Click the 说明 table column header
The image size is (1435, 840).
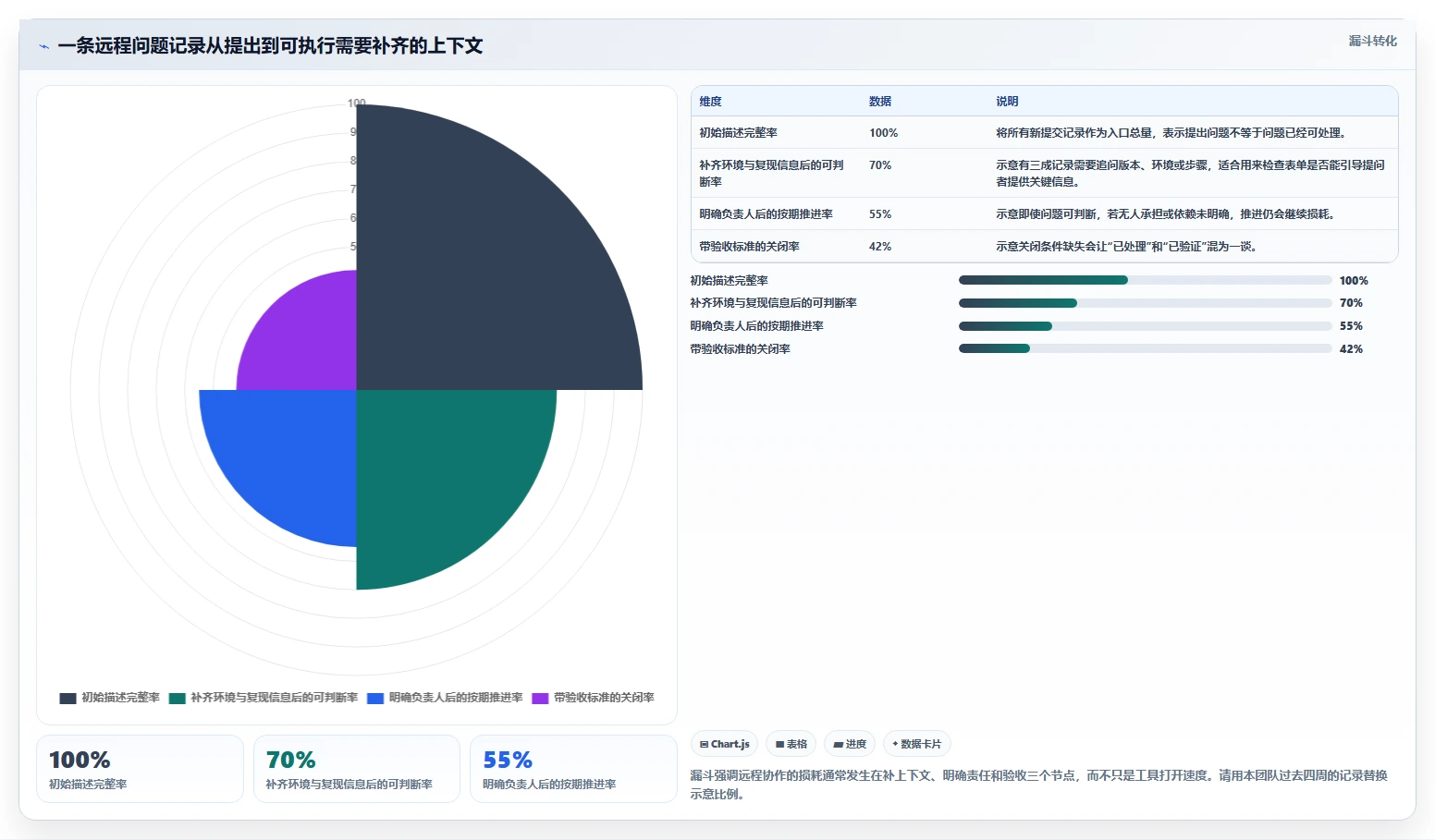(1007, 102)
